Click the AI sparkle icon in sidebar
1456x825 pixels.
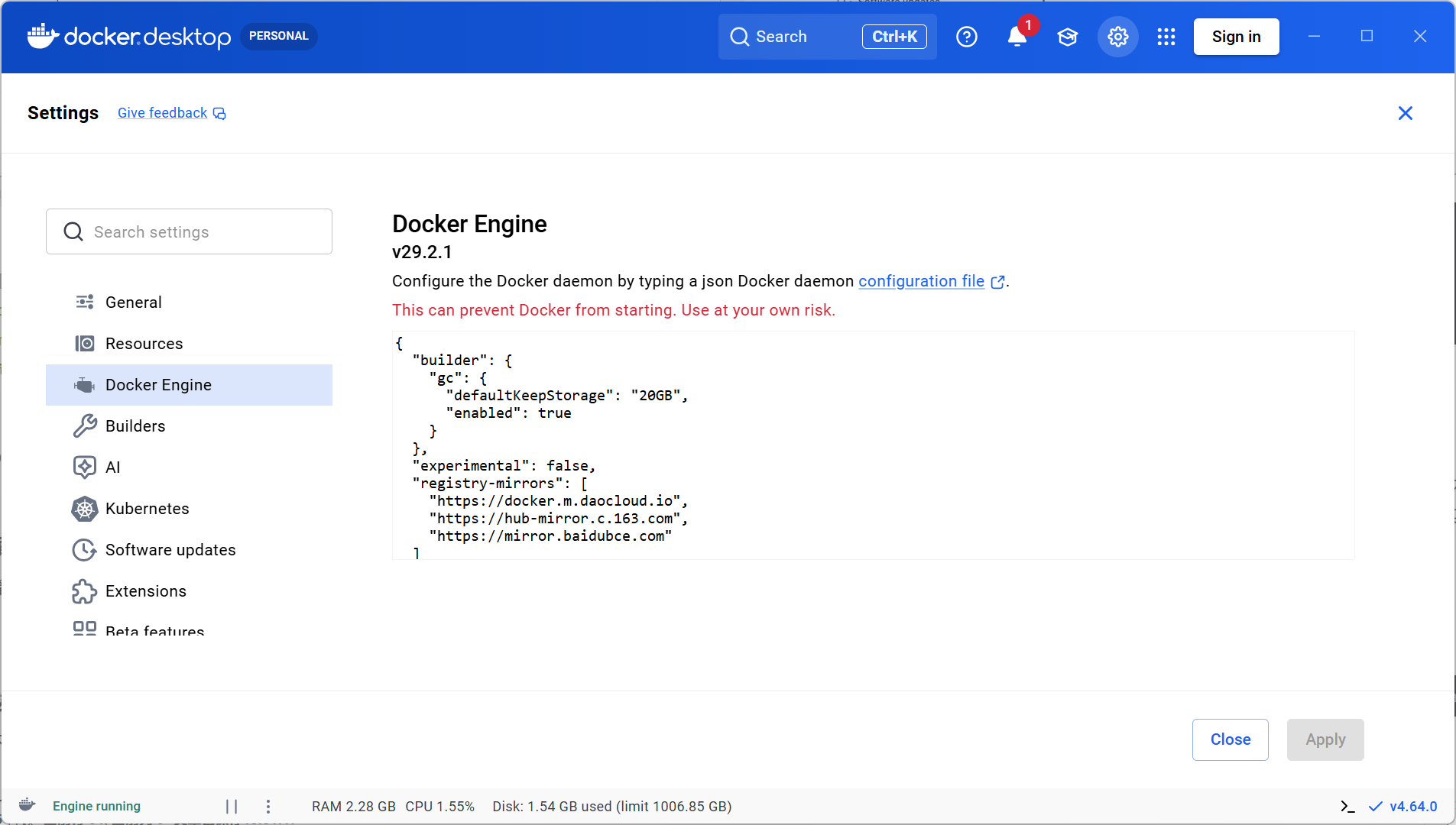pos(85,467)
